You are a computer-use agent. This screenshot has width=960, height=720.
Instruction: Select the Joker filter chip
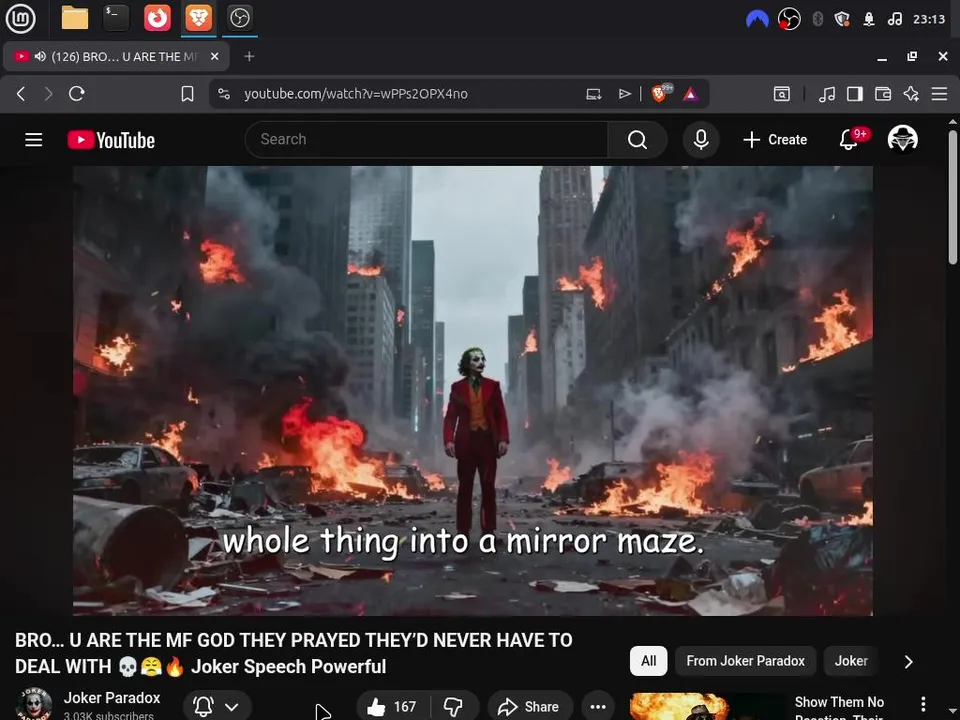click(x=851, y=661)
